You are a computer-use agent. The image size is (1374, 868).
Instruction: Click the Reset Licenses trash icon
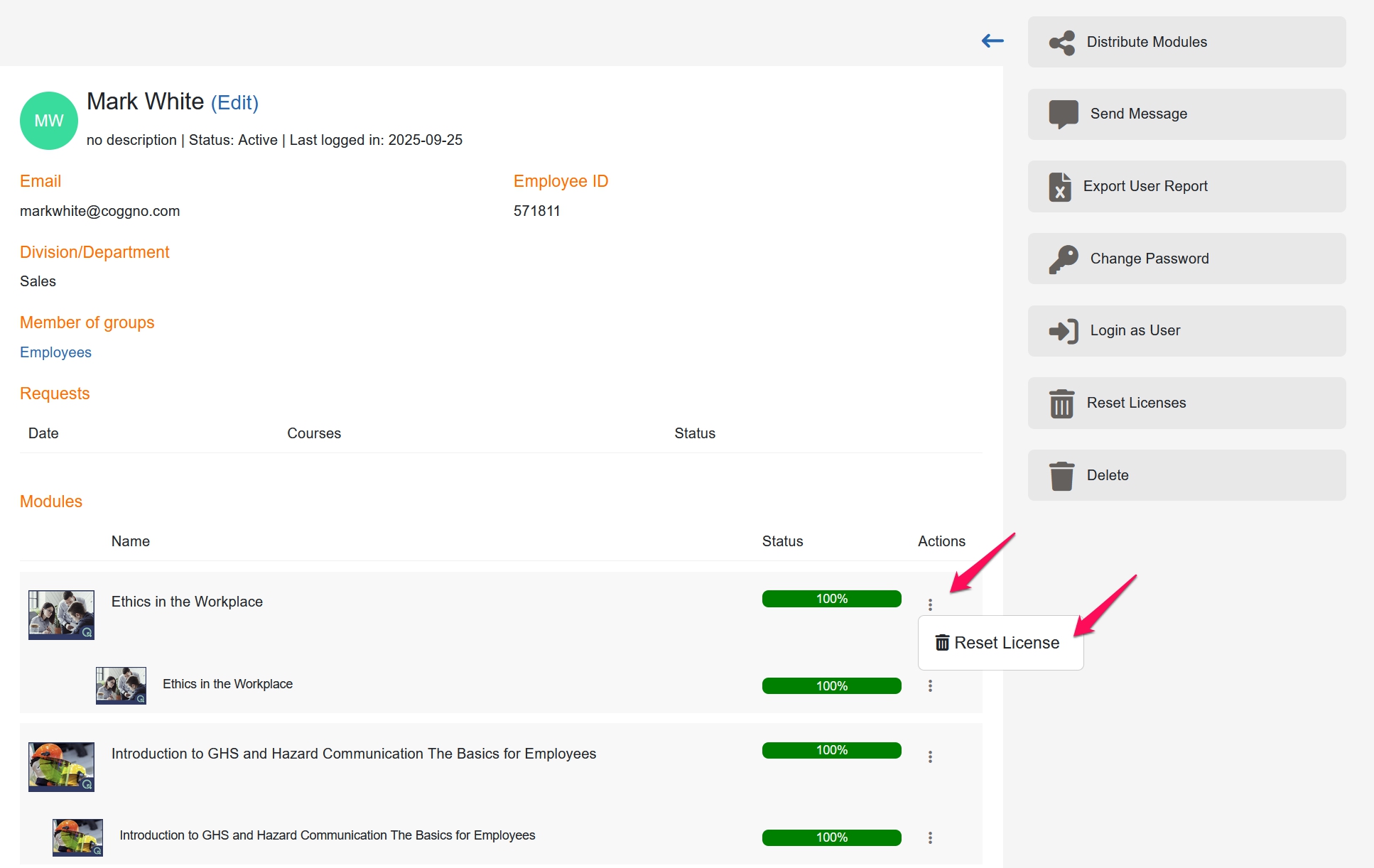(x=1061, y=403)
